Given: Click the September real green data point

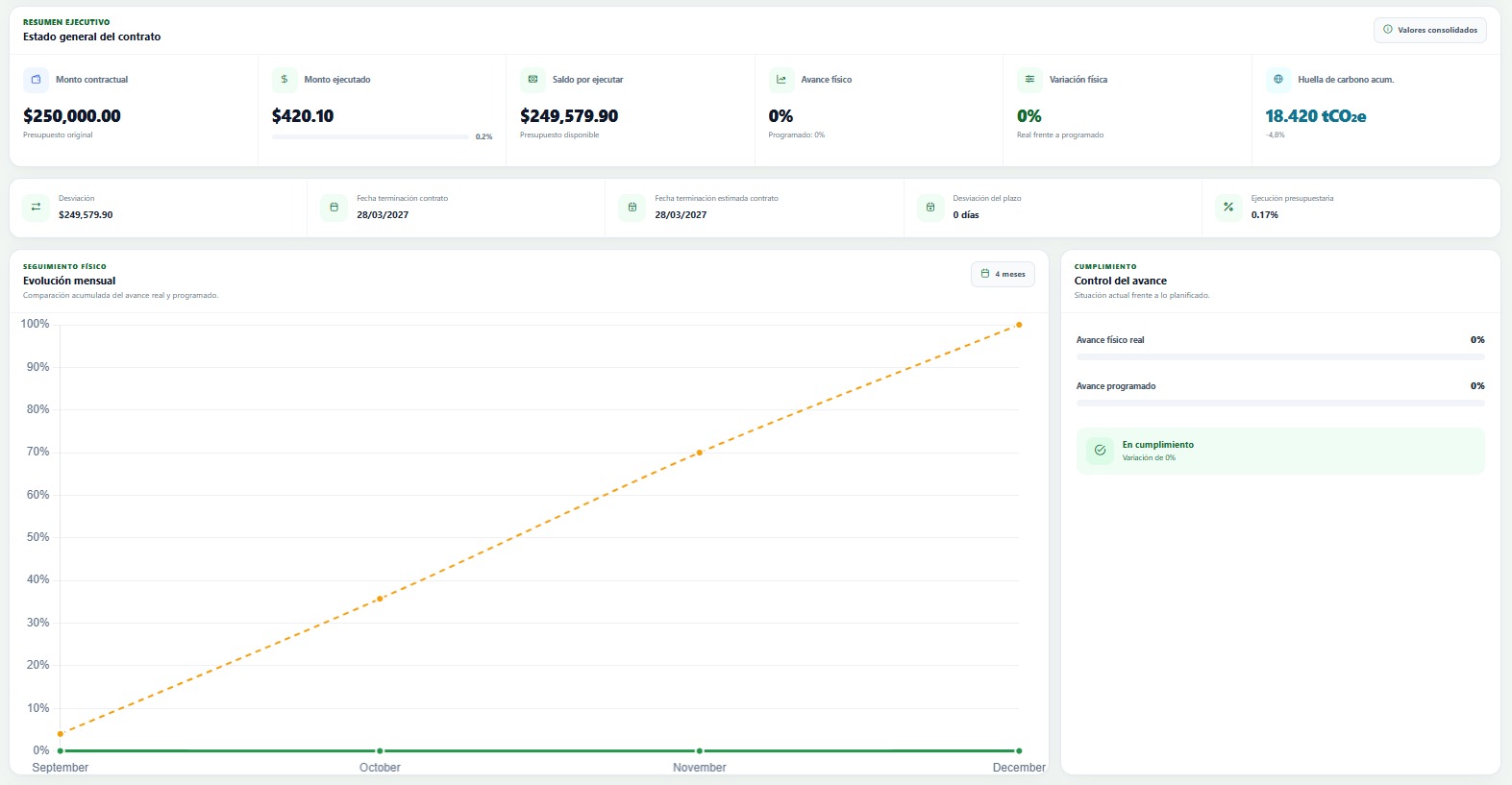Looking at the screenshot, I should pyautogui.click(x=61, y=750).
